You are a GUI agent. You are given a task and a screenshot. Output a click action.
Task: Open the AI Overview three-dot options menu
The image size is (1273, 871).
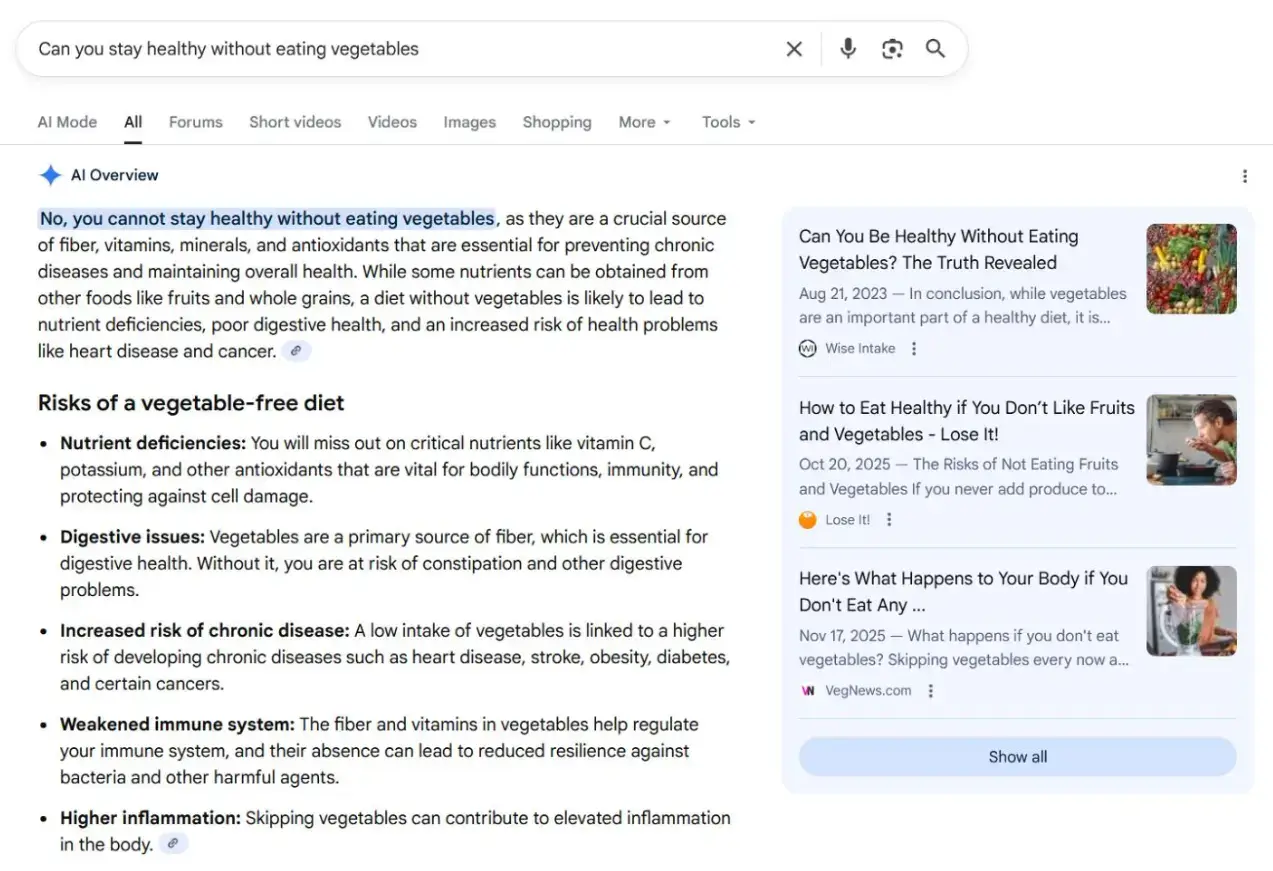coord(1245,176)
